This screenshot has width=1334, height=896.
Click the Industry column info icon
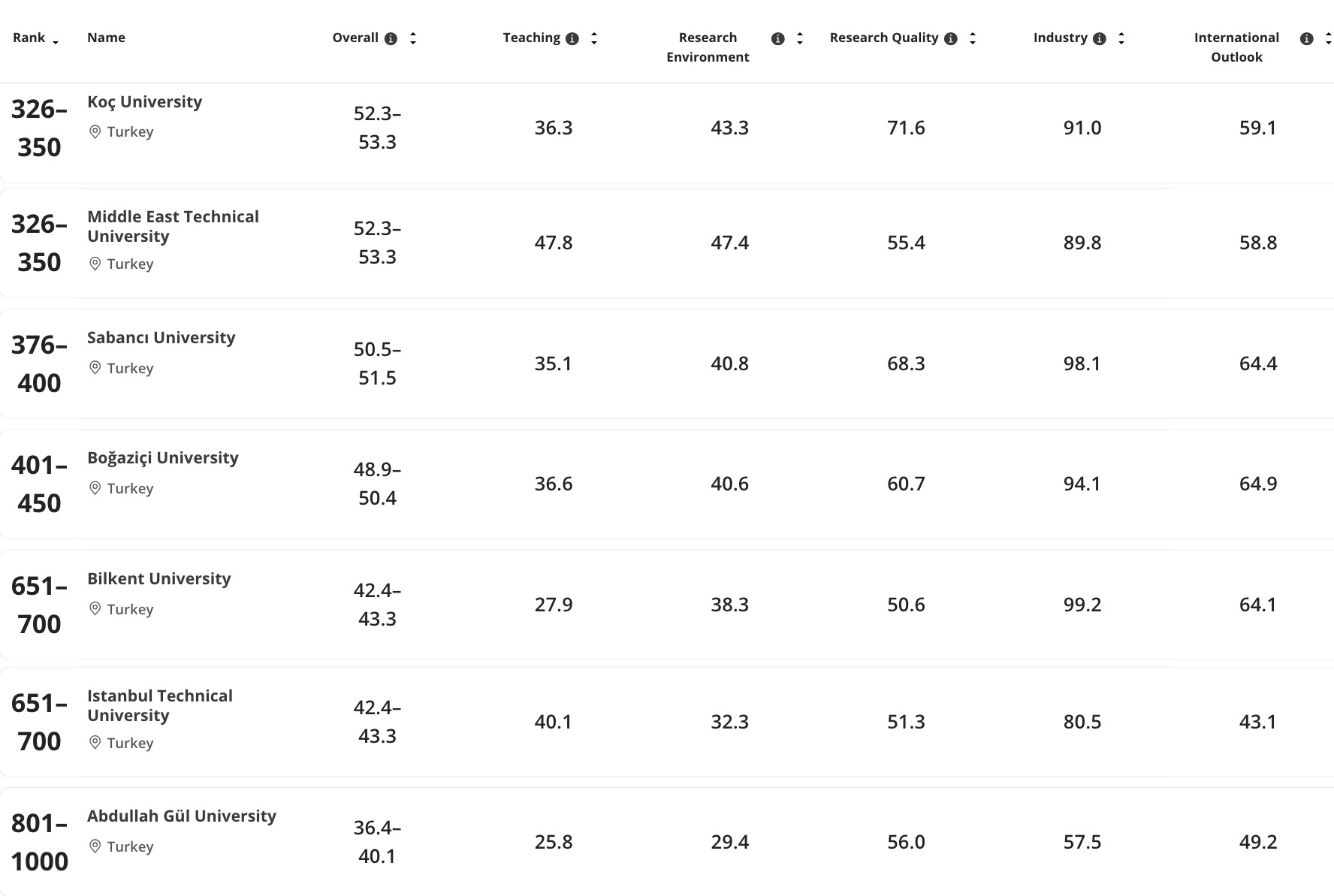[1100, 38]
